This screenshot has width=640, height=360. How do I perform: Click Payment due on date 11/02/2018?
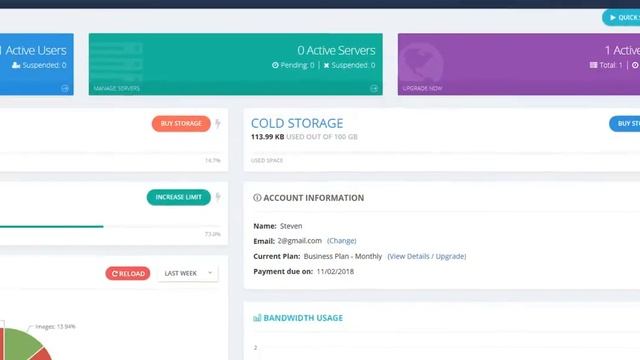point(335,271)
